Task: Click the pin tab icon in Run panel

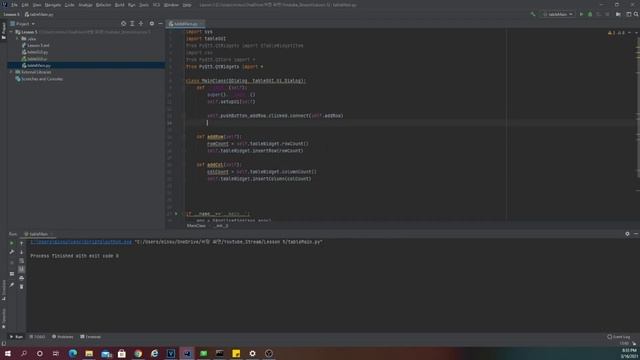Action: click(x=12, y=284)
